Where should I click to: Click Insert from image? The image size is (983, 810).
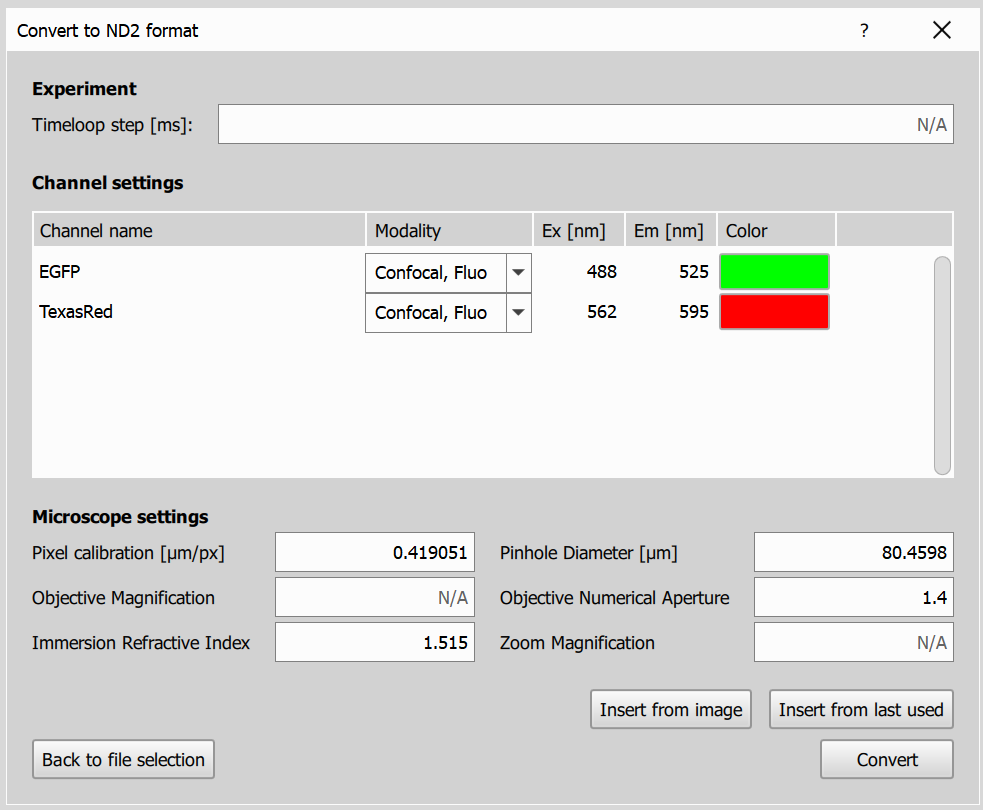[670, 709]
